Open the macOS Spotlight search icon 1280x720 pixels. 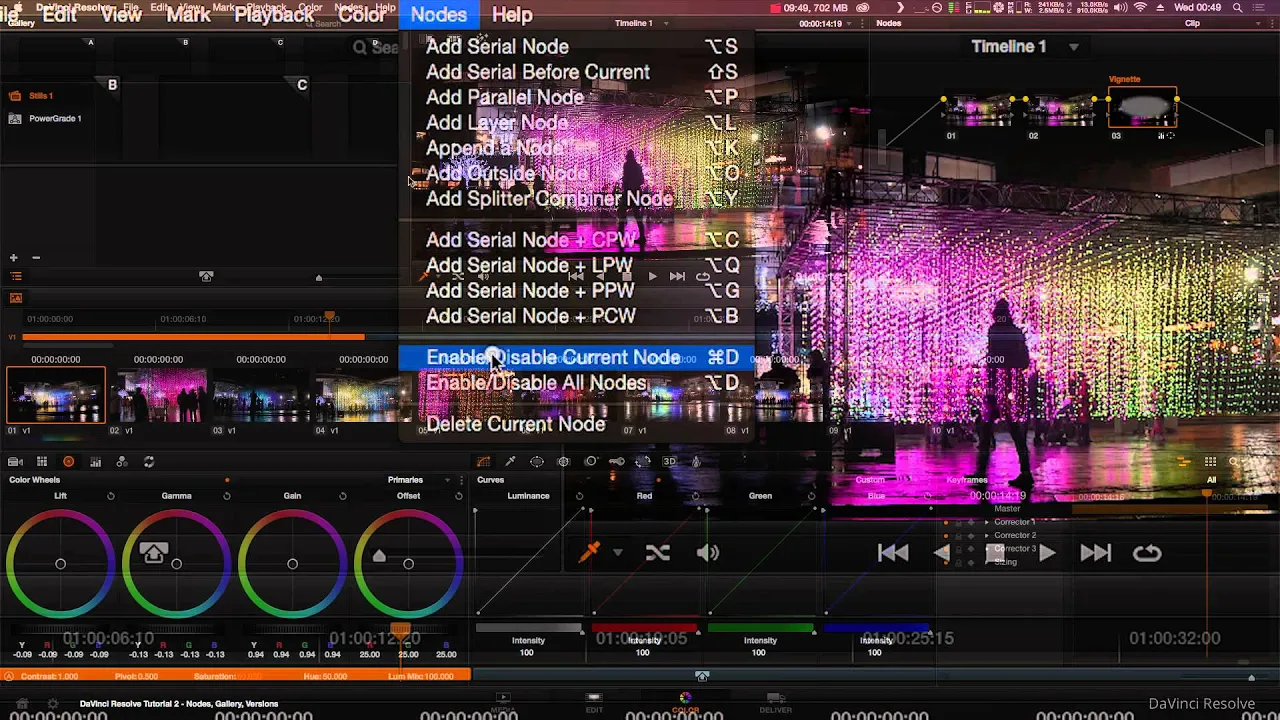point(1238,8)
